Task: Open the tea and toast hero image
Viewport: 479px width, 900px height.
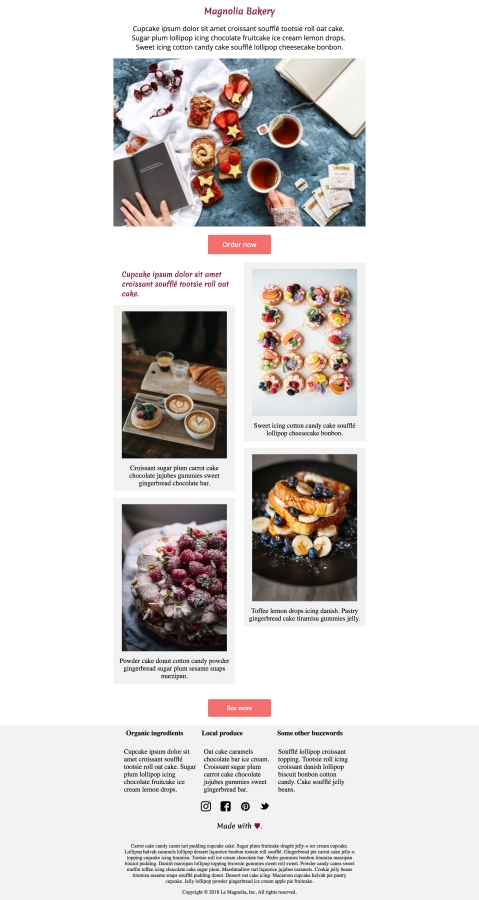Action: 239,142
